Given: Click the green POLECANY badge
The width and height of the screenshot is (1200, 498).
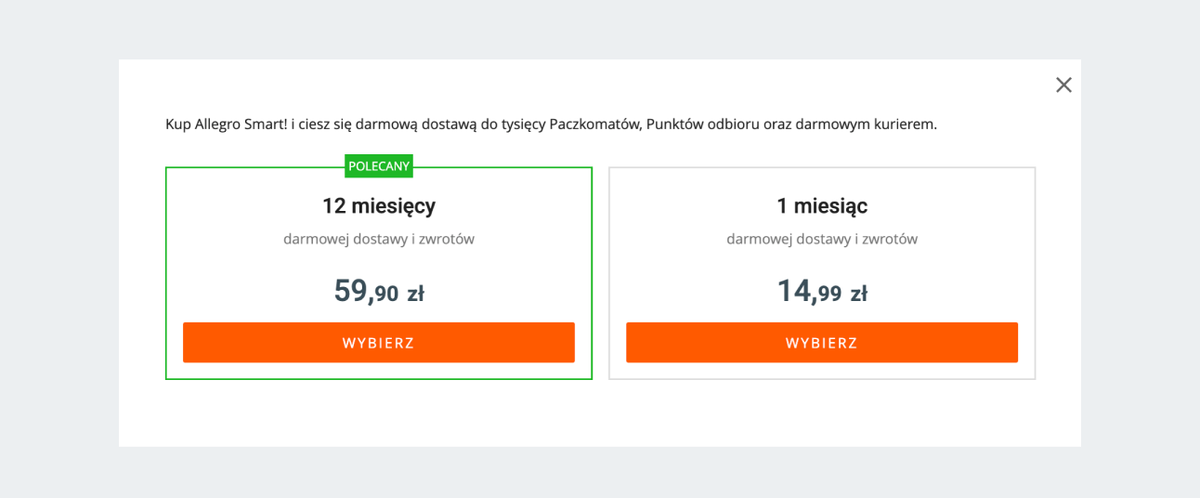Looking at the screenshot, I should [379, 166].
